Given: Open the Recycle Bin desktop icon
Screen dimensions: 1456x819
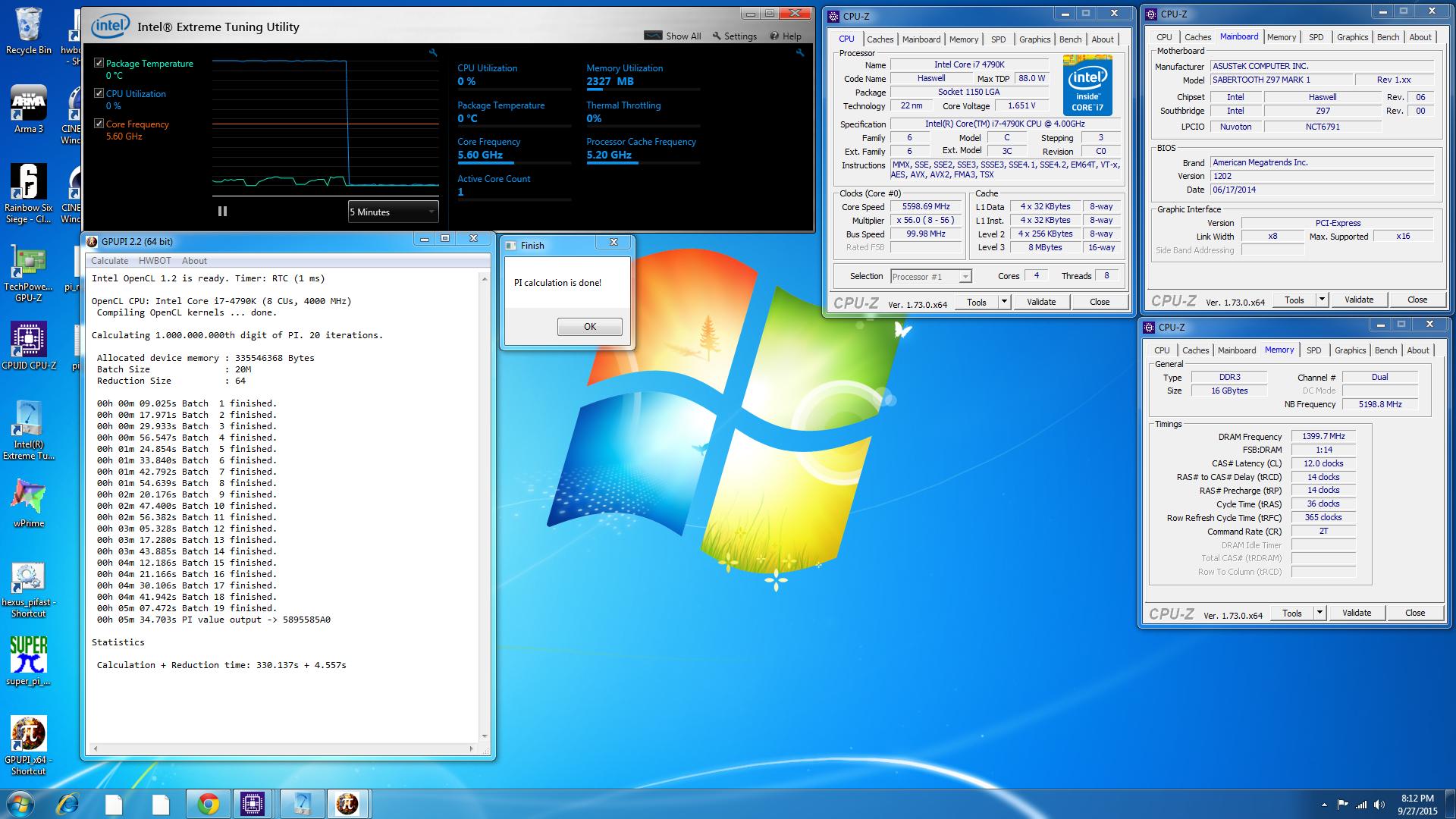Looking at the screenshot, I should tap(29, 30).
